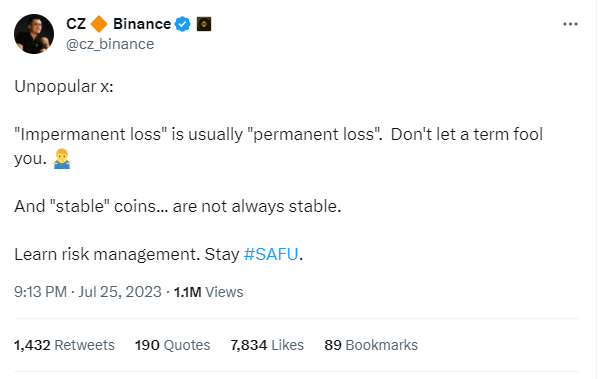609x379 pixels.
Task: Click the orange diamond emoji in name
Action: (x=99, y=24)
